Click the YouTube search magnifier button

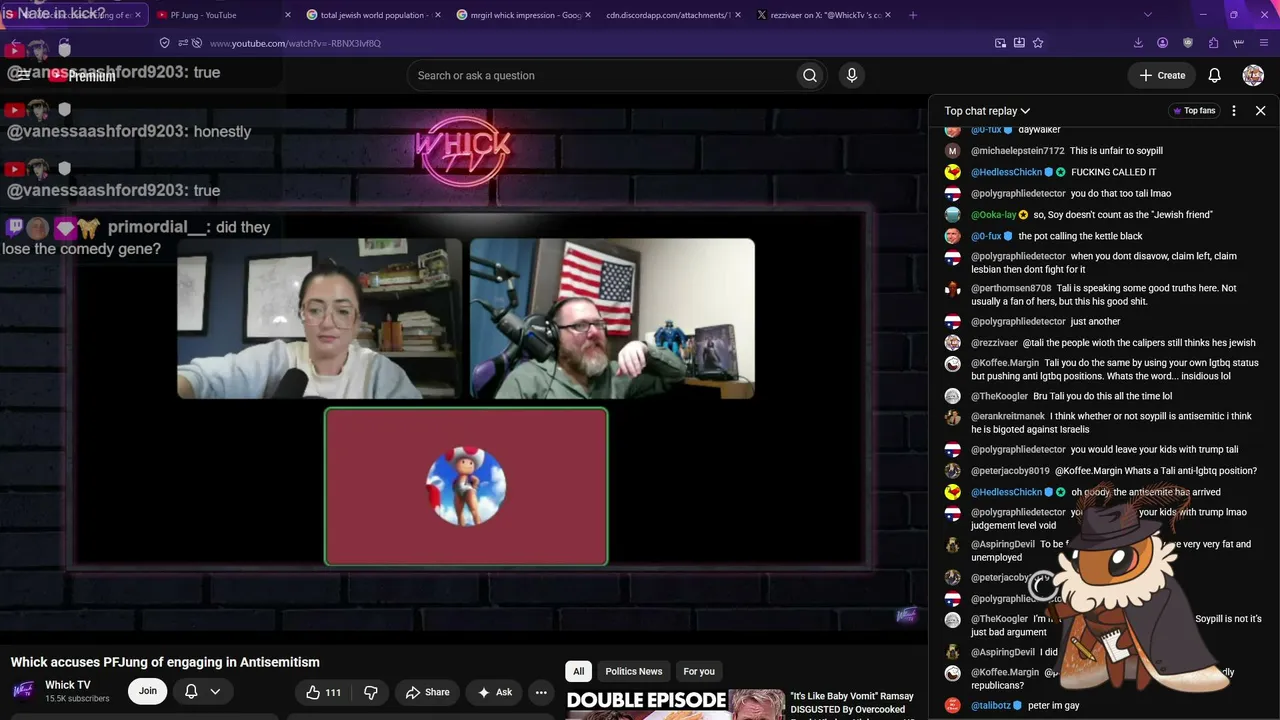click(810, 75)
